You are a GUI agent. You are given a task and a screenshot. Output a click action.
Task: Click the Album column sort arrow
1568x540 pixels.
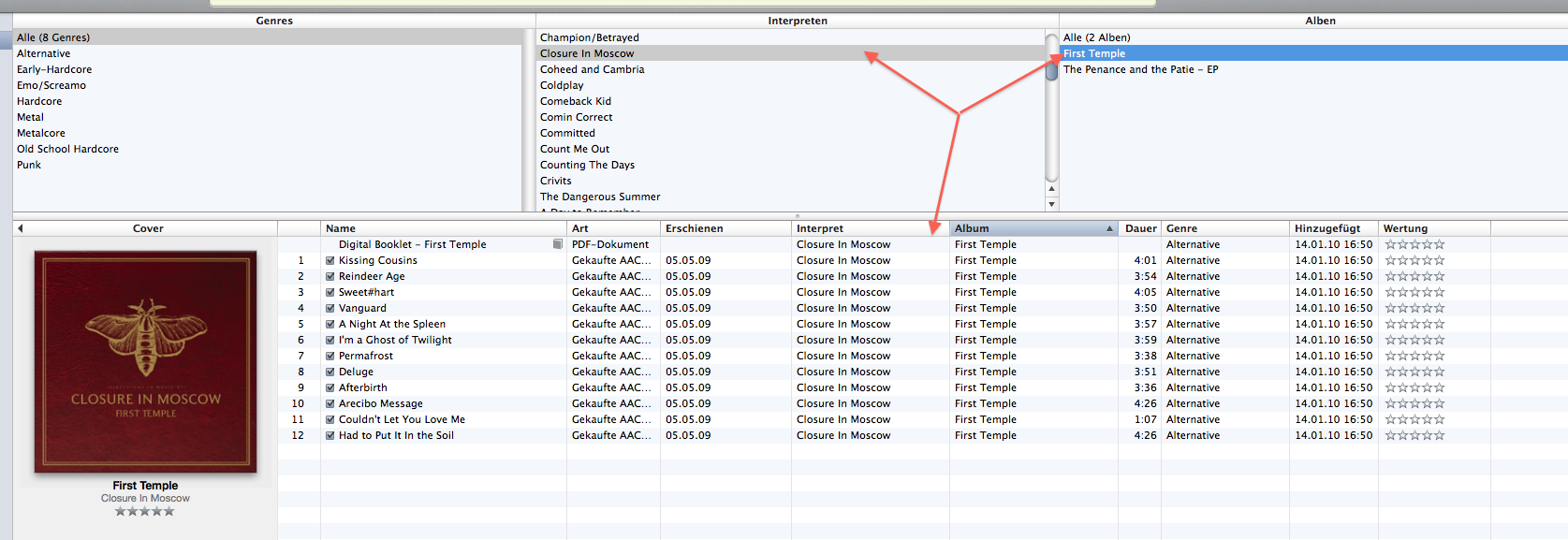[1109, 228]
